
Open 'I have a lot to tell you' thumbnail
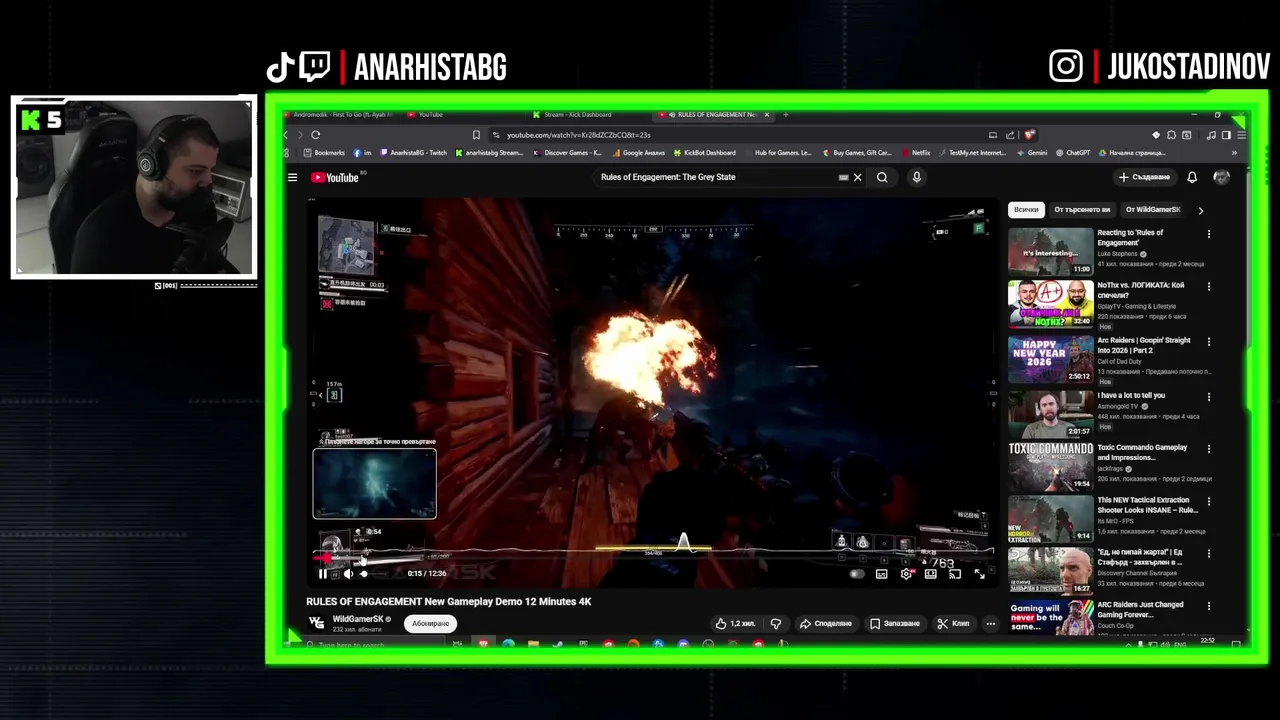point(1051,413)
